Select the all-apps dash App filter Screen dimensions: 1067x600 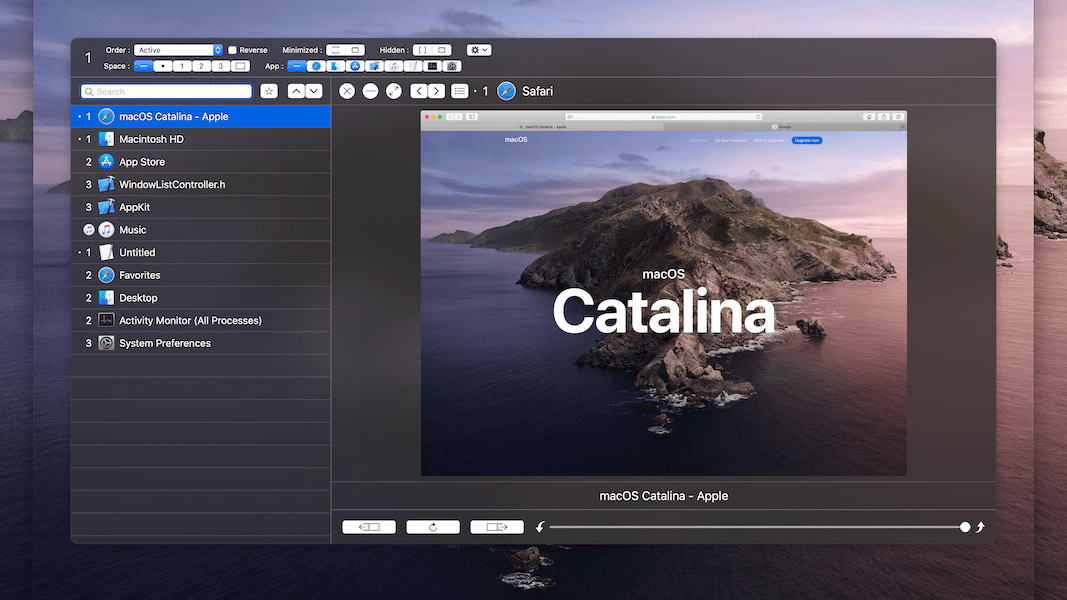[x=296, y=66]
